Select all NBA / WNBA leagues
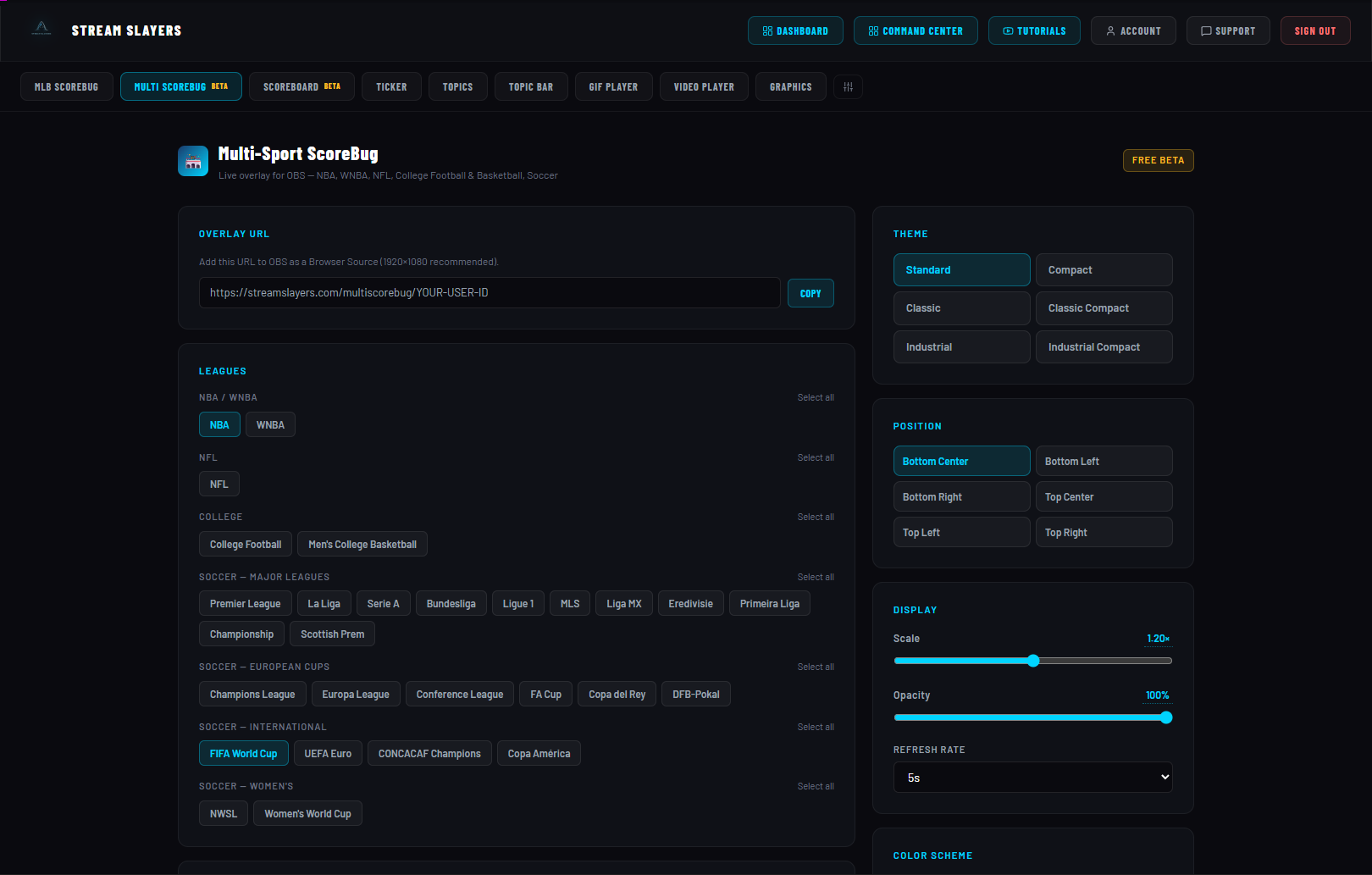This screenshot has height=875, width=1372. 816,397
